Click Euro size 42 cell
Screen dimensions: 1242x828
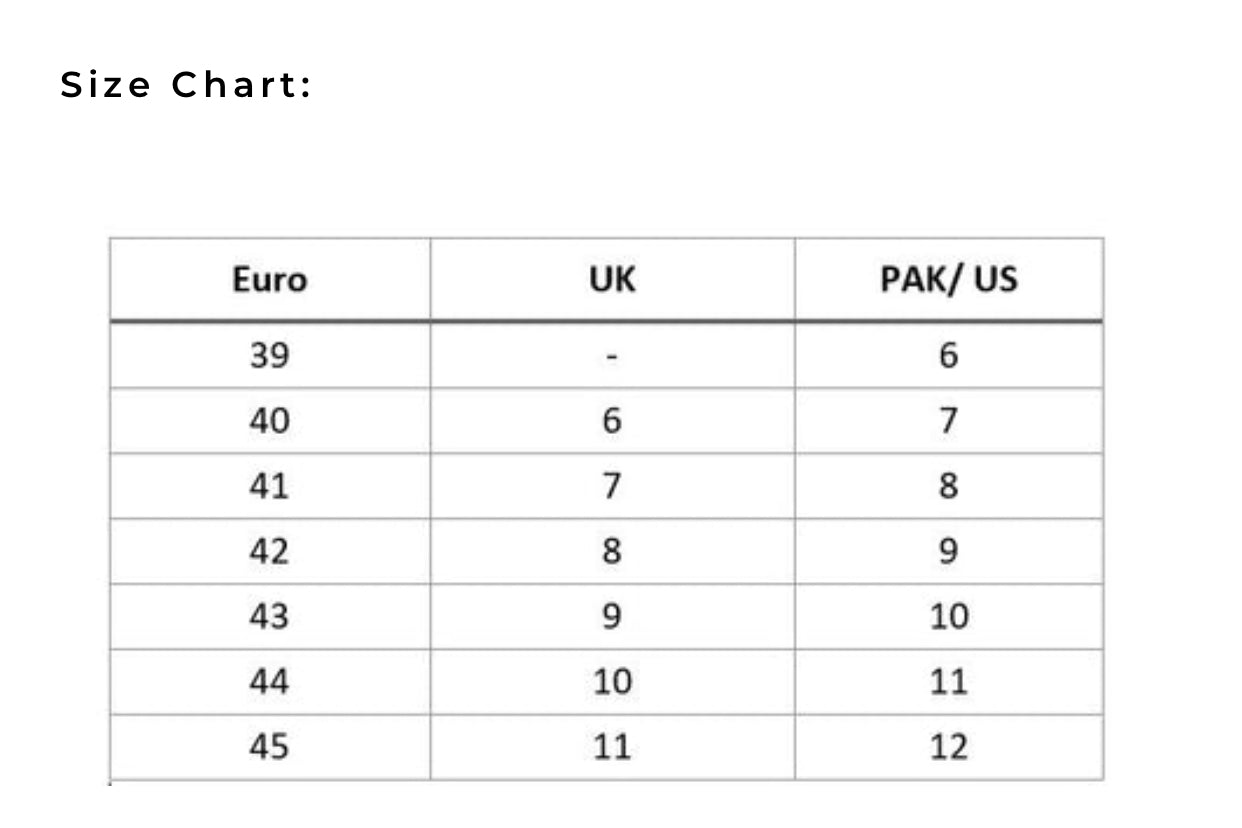tap(269, 551)
